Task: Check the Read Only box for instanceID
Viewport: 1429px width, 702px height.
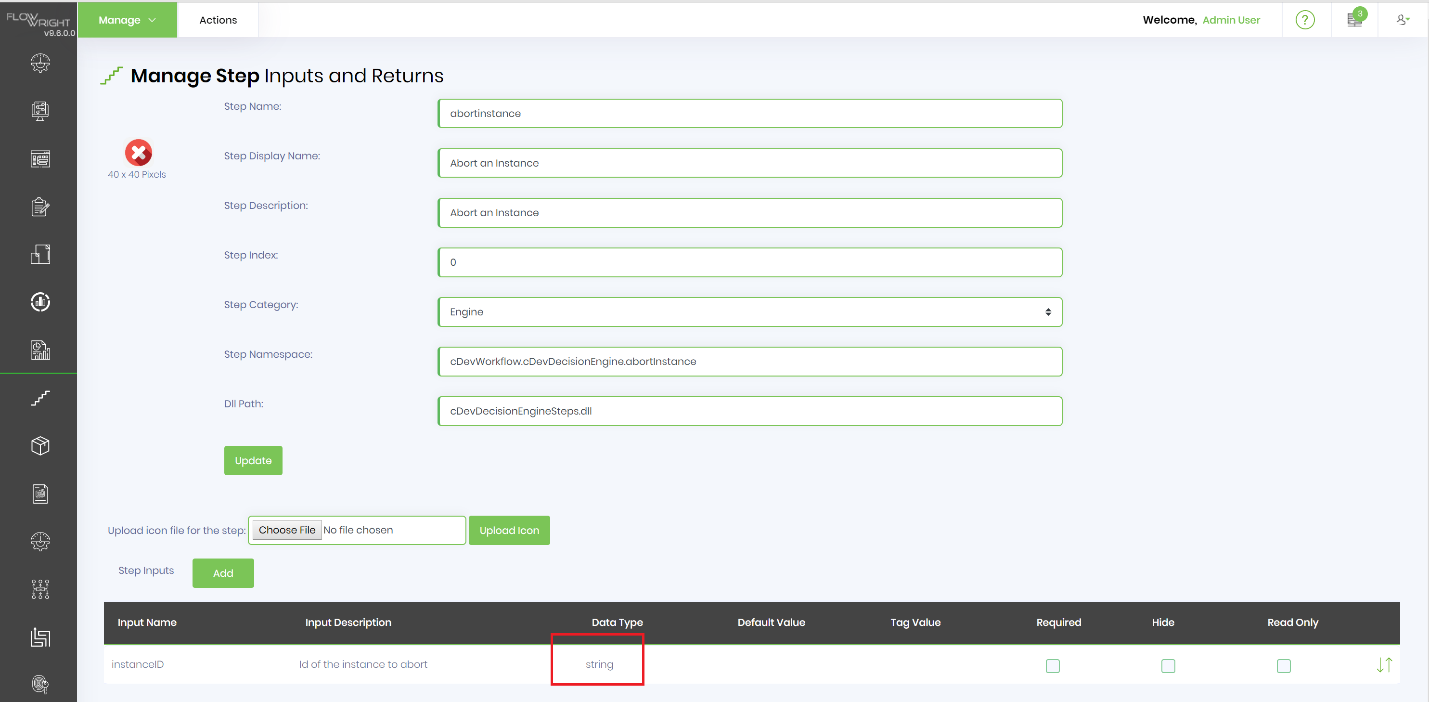Action: tap(1284, 665)
